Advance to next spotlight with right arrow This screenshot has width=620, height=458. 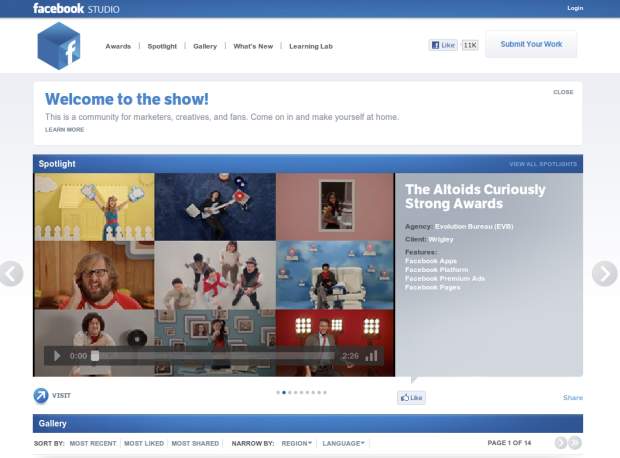coord(605,273)
